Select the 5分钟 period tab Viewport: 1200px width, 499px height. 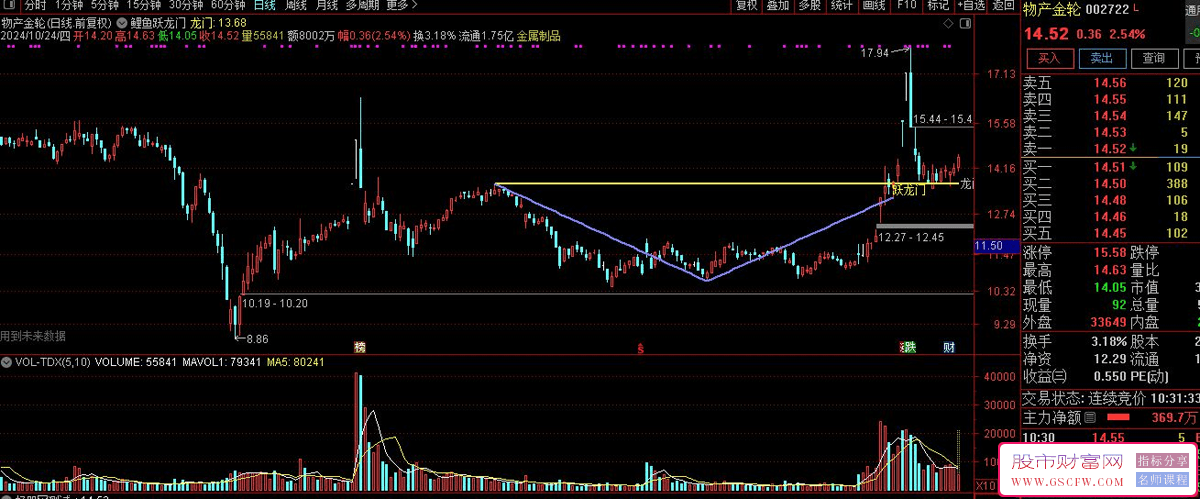click(105, 5)
